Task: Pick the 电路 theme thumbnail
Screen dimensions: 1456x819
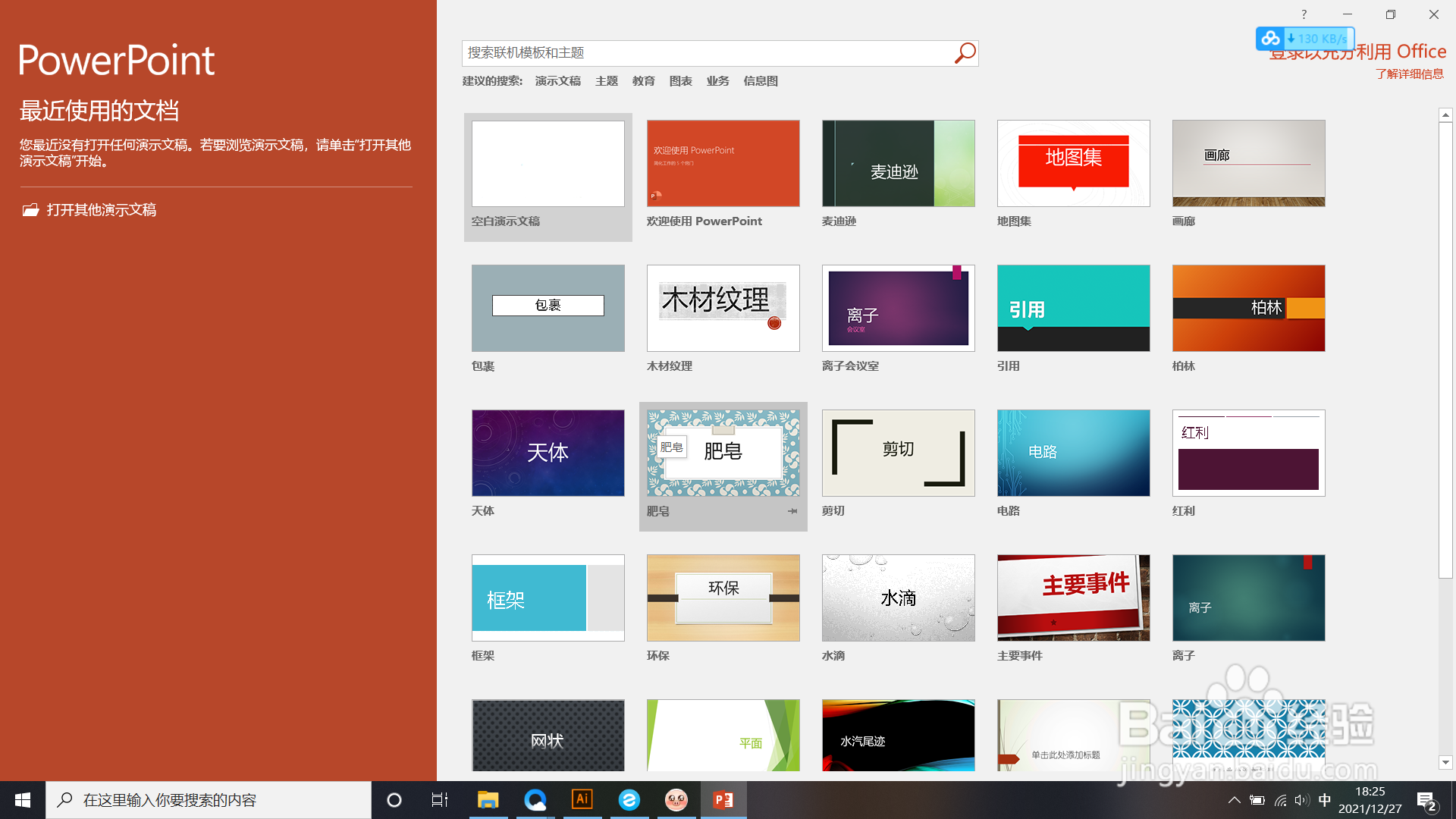Action: pos(1074,453)
